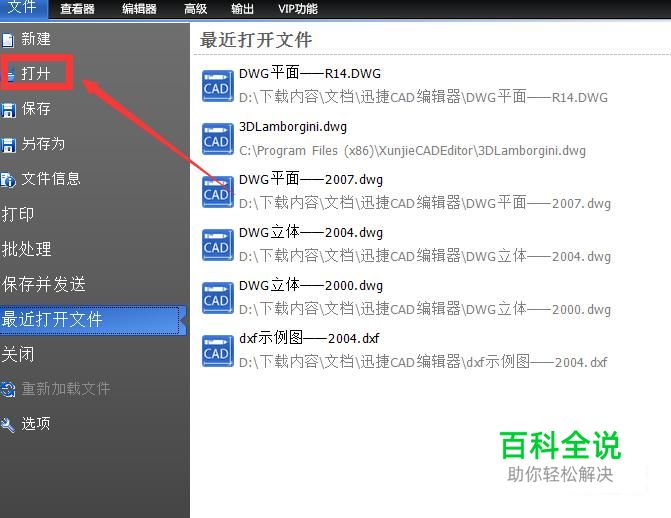Click the Save floppy disk icon
The image size is (671, 518).
(x=8, y=110)
